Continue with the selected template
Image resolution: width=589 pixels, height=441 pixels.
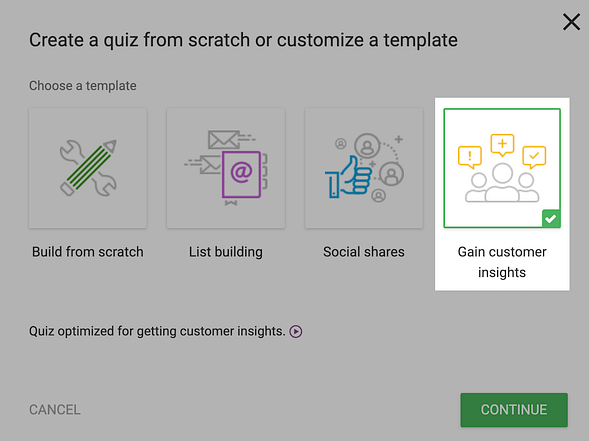pyautogui.click(x=514, y=410)
